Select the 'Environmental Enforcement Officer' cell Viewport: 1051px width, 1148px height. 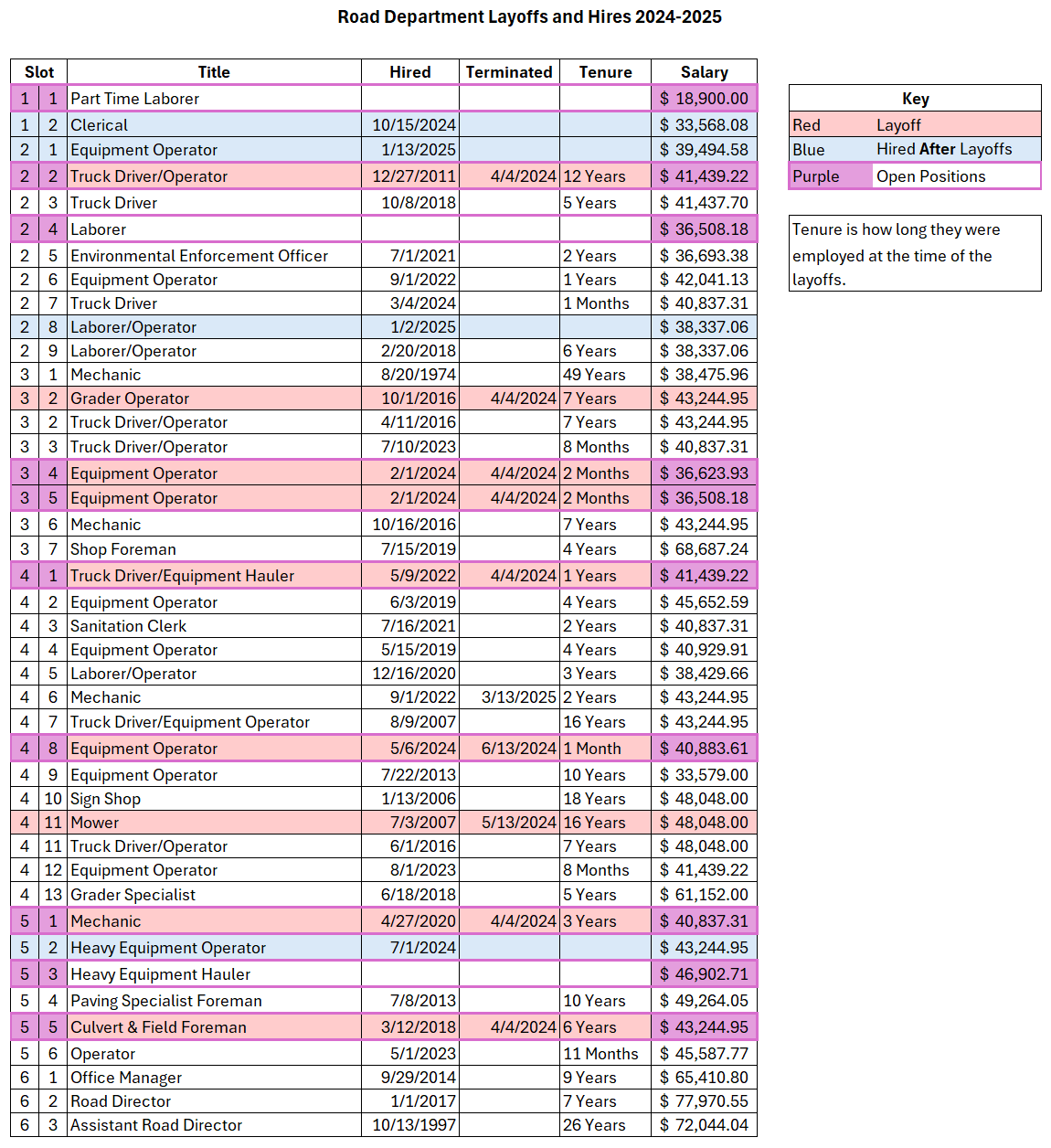pos(214,256)
